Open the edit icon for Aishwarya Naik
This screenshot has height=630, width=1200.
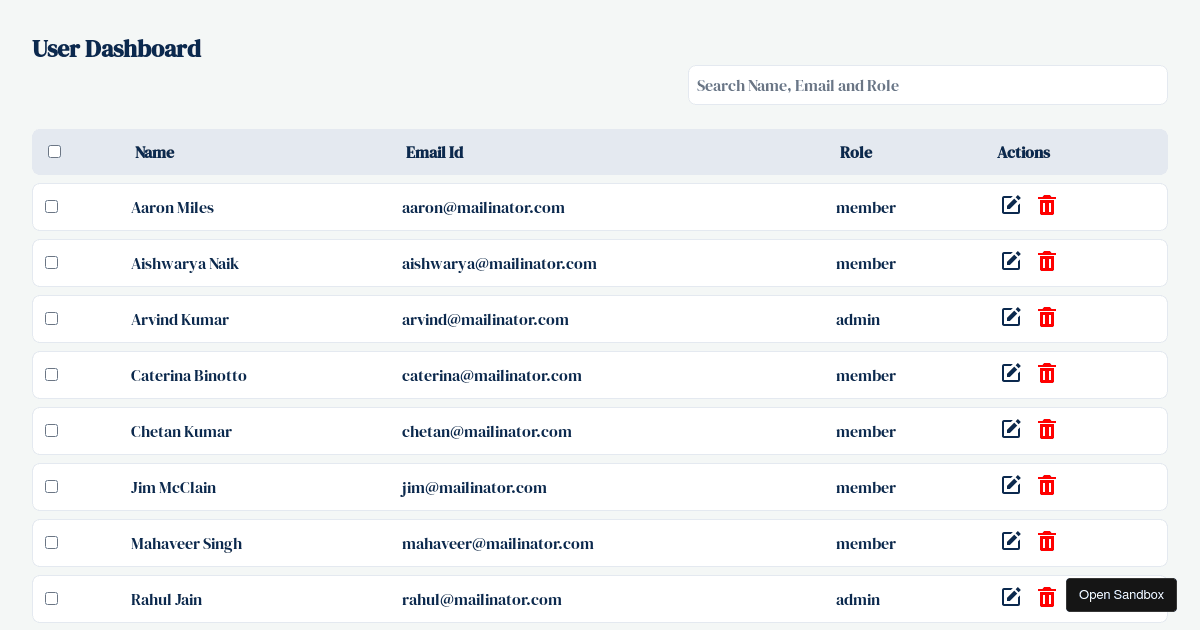(x=1011, y=261)
